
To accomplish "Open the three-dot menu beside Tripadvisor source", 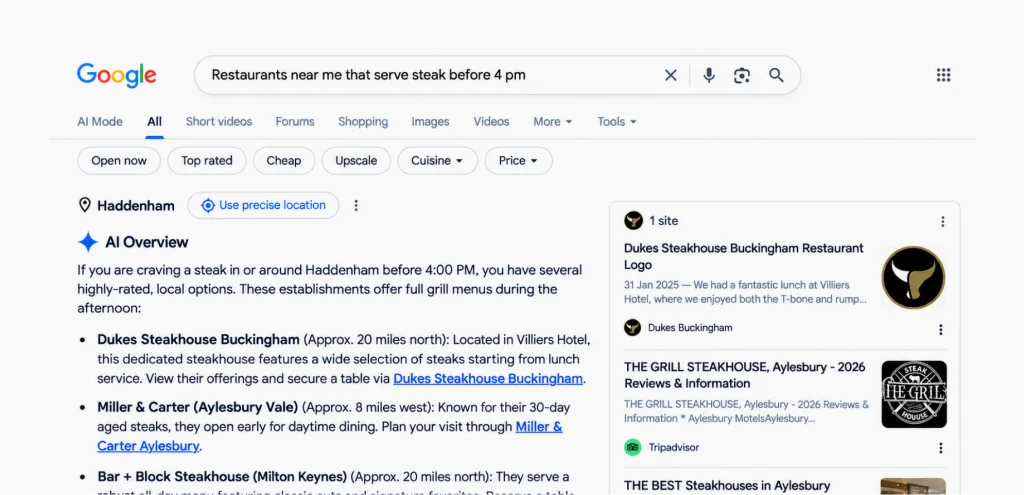I will tap(940, 448).
